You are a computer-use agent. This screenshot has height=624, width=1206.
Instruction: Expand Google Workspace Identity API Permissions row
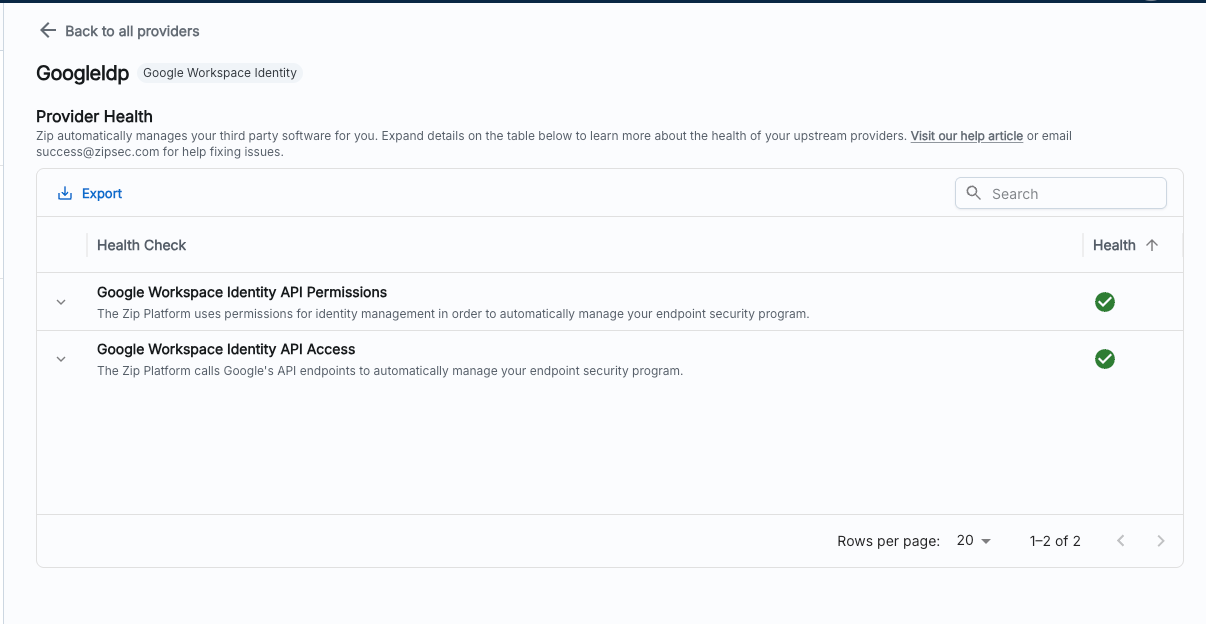click(61, 302)
